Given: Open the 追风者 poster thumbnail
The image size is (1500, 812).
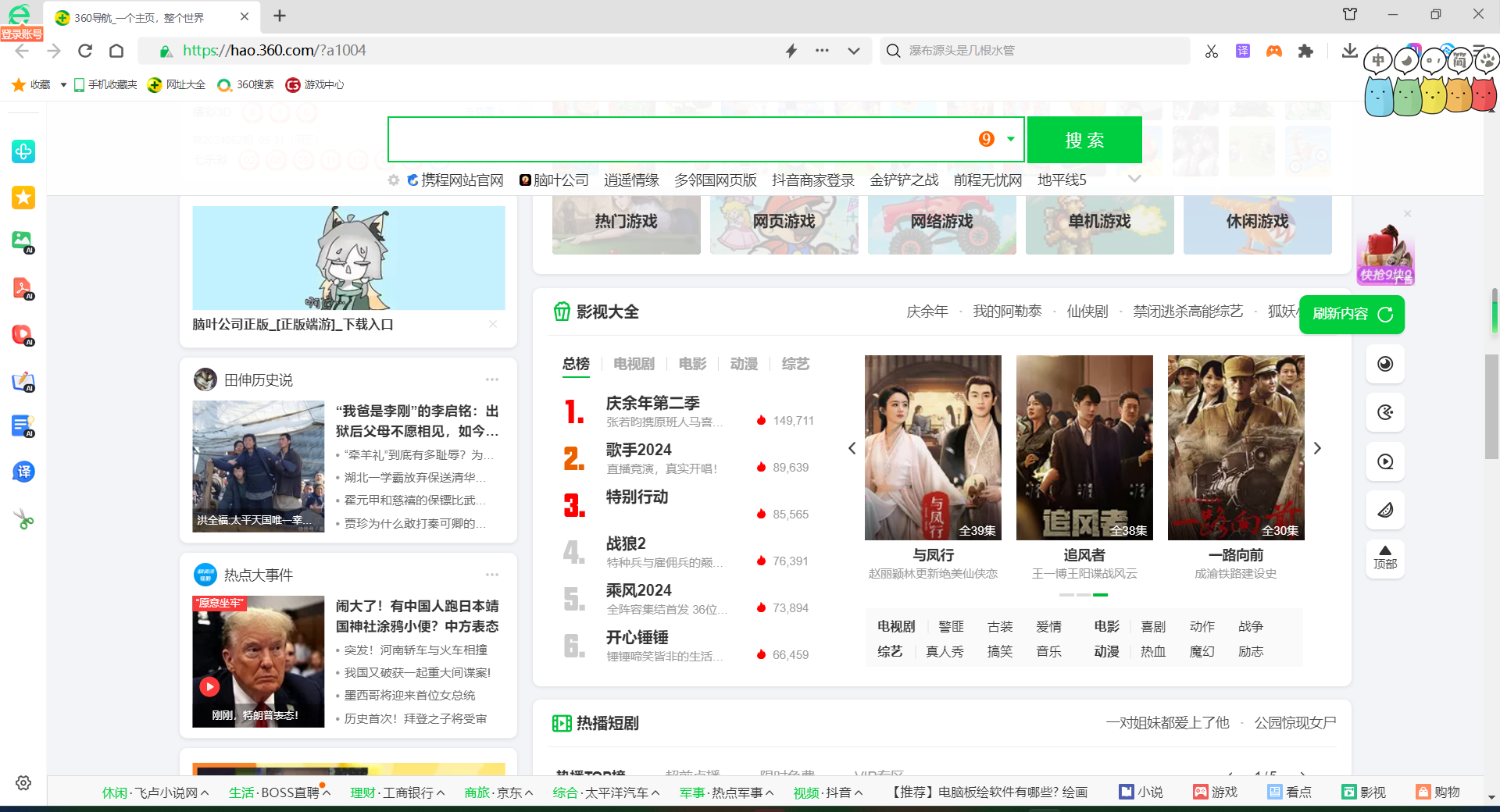Looking at the screenshot, I should pyautogui.click(x=1084, y=447).
